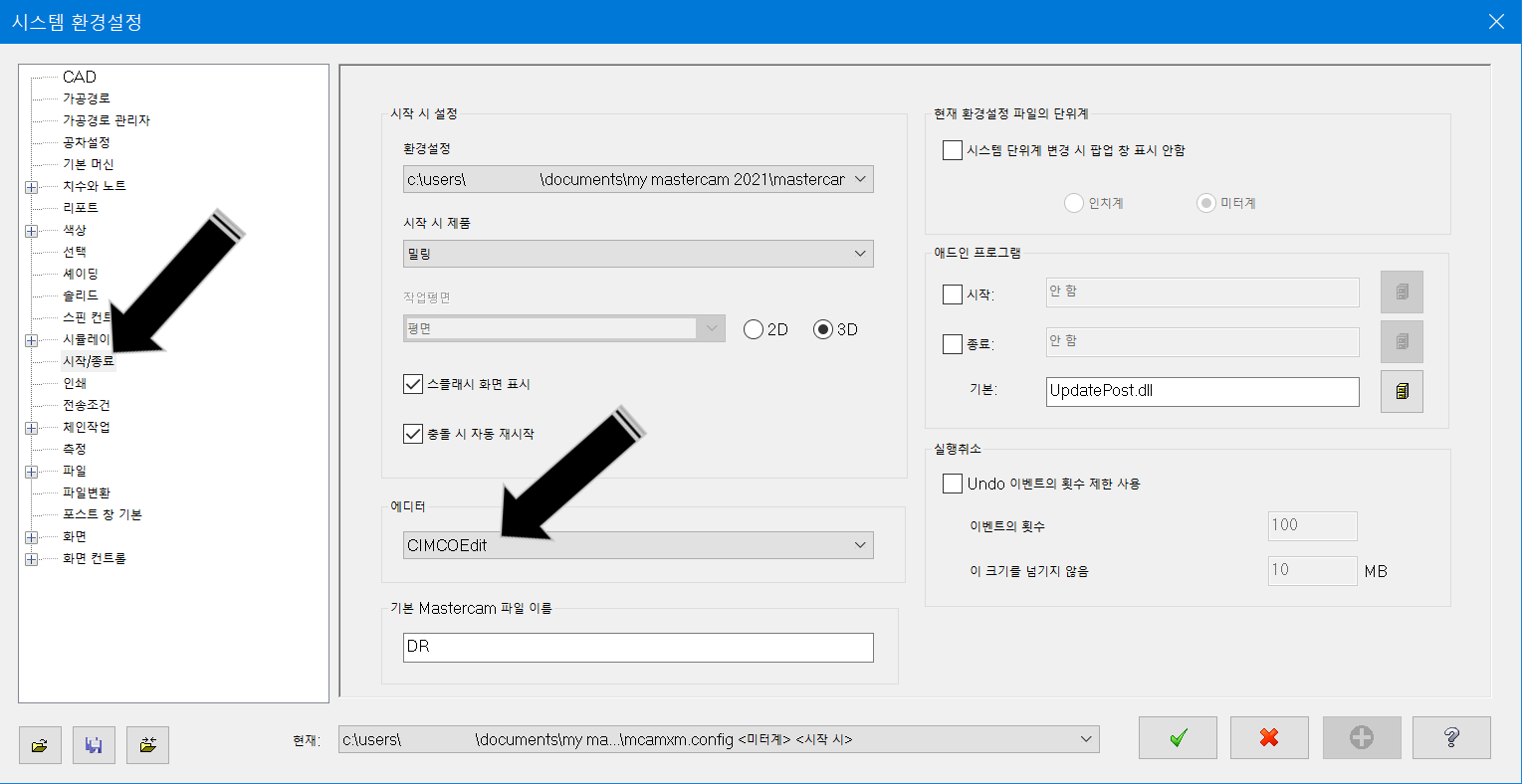The width and height of the screenshot is (1522, 784).
Task: Merge a configuration file with the folder-arrows icon
Action: point(147,744)
